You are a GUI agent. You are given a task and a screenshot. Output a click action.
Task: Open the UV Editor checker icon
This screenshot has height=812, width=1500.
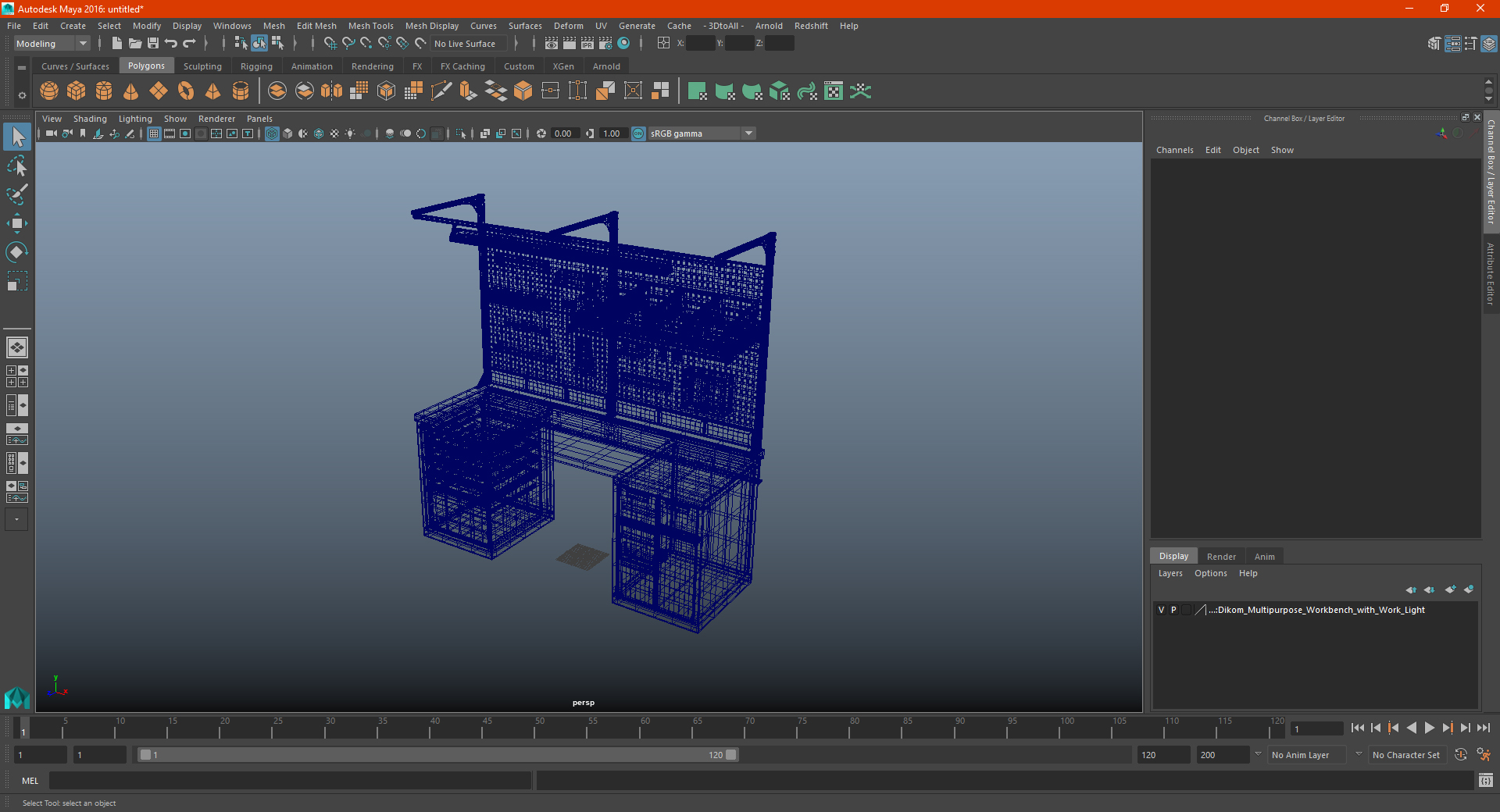pyautogui.click(x=834, y=91)
